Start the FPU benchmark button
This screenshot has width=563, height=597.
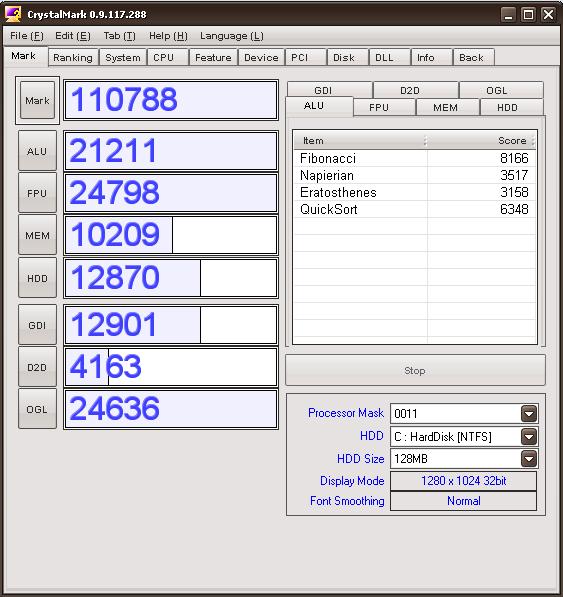tap(37, 193)
